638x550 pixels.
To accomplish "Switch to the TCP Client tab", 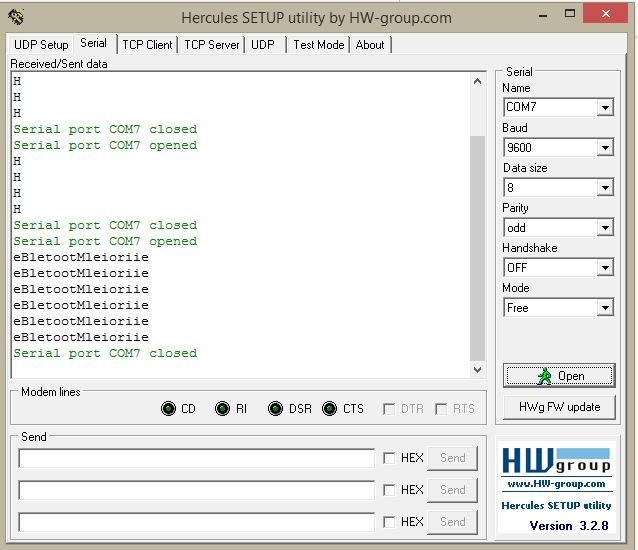I will pos(147,45).
